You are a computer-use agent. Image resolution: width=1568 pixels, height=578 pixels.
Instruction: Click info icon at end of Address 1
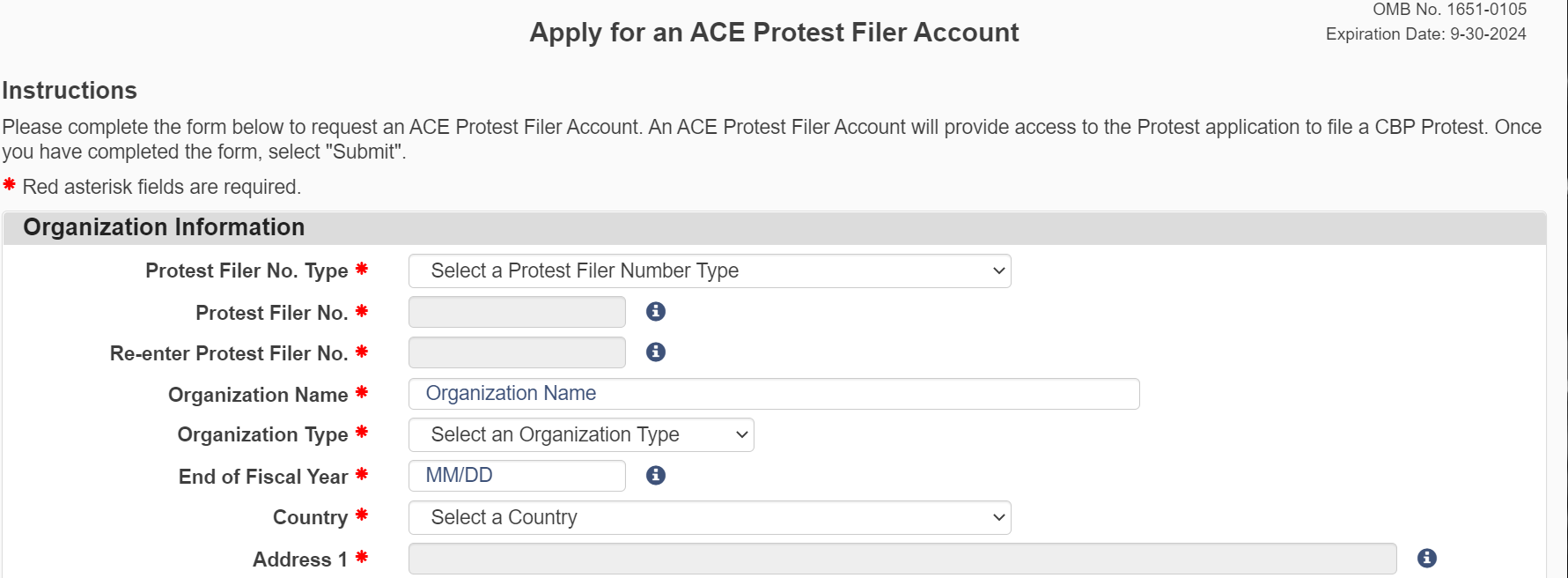pos(1427,559)
